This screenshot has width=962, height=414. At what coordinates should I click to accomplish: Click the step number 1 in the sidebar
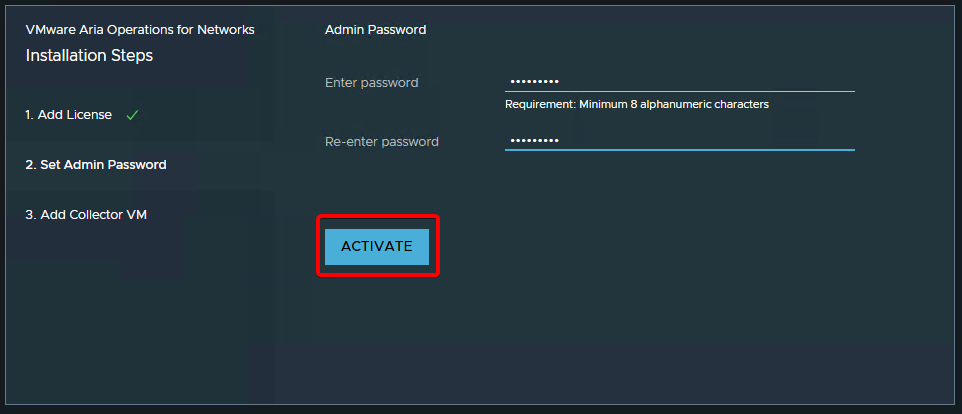tap(29, 115)
